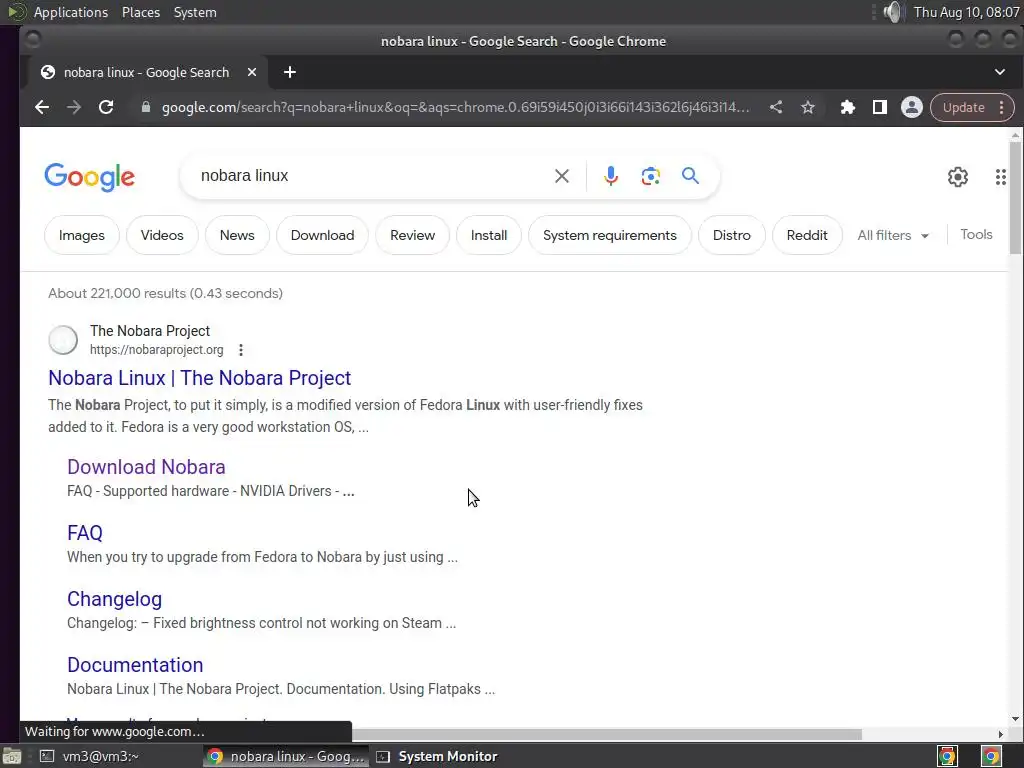Open the Google apps grid
This screenshot has width=1024, height=768.
[1000, 177]
